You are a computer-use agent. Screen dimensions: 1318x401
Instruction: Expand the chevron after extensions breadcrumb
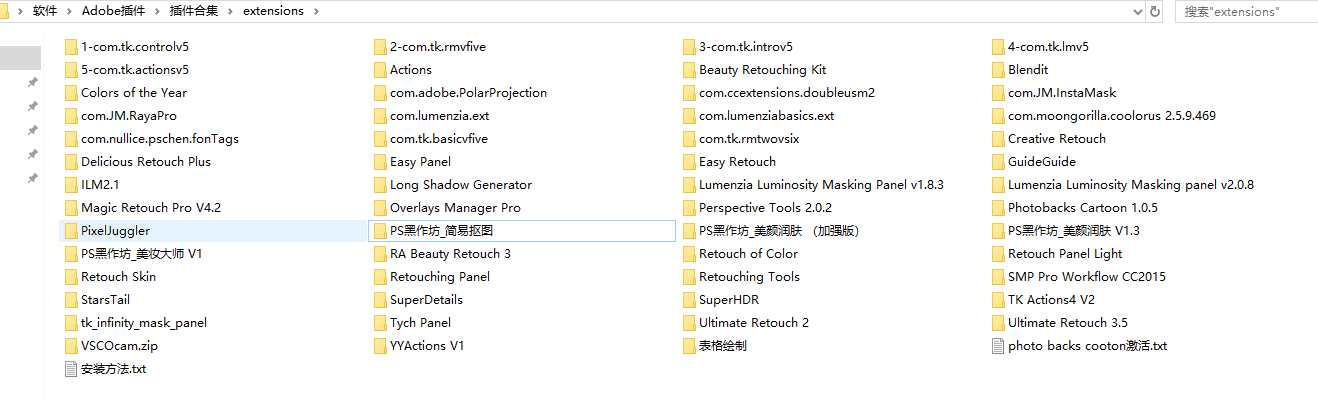pos(315,11)
